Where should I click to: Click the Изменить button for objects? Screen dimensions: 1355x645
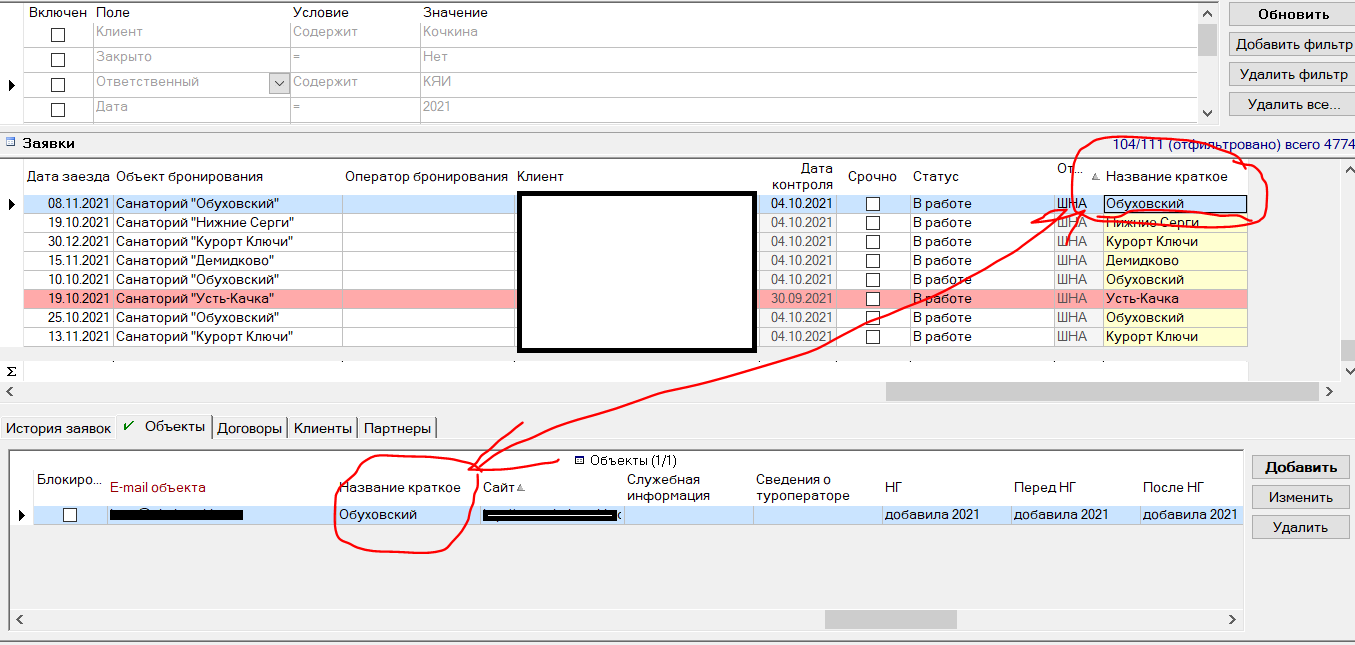click(x=1300, y=497)
